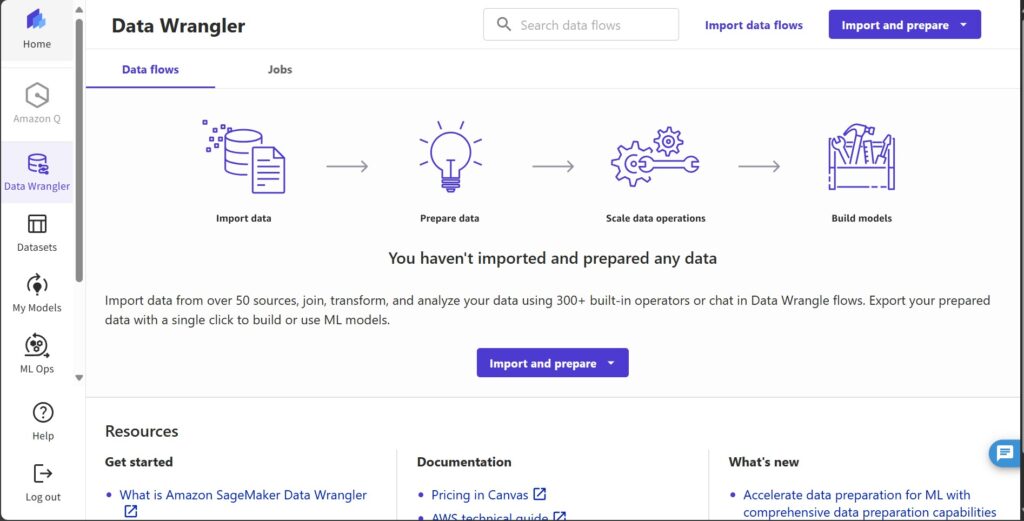
Task: Go to My Models icon
Action: (x=37, y=285)
